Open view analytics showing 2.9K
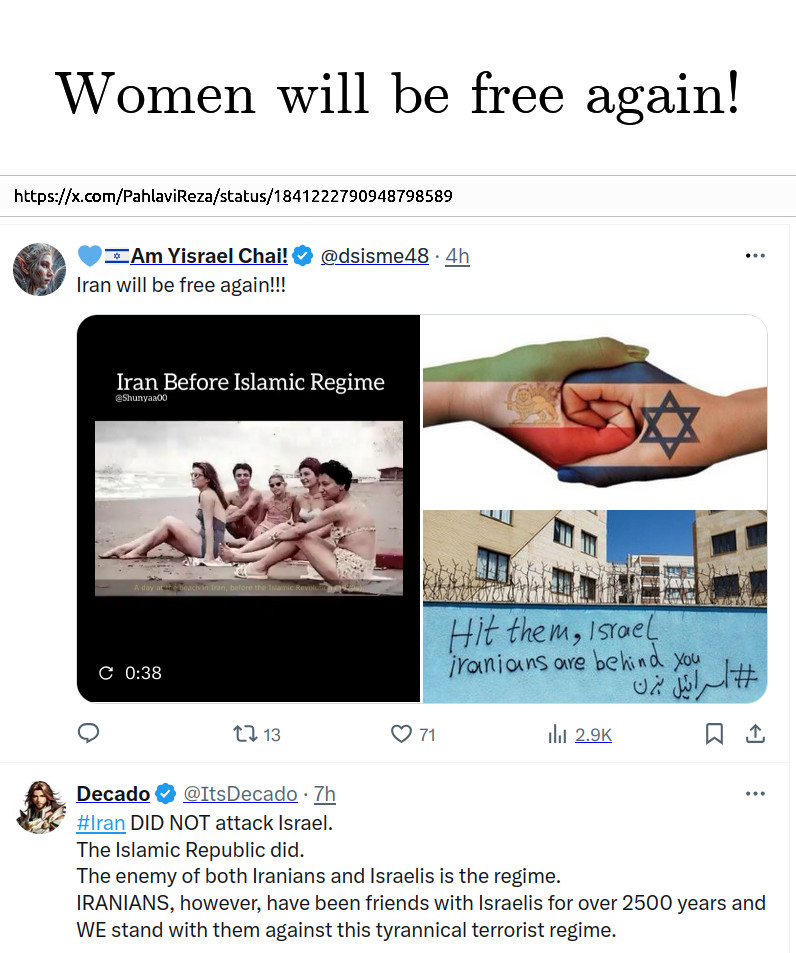This screenshot has height=953, width=796. (x=580, y=735)
